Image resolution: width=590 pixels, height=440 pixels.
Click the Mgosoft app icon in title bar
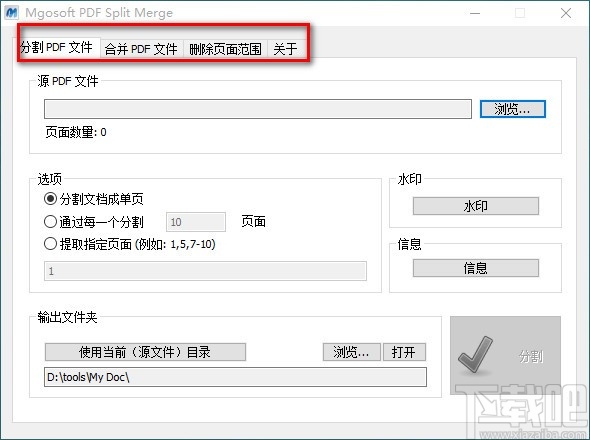click(12, 12)
